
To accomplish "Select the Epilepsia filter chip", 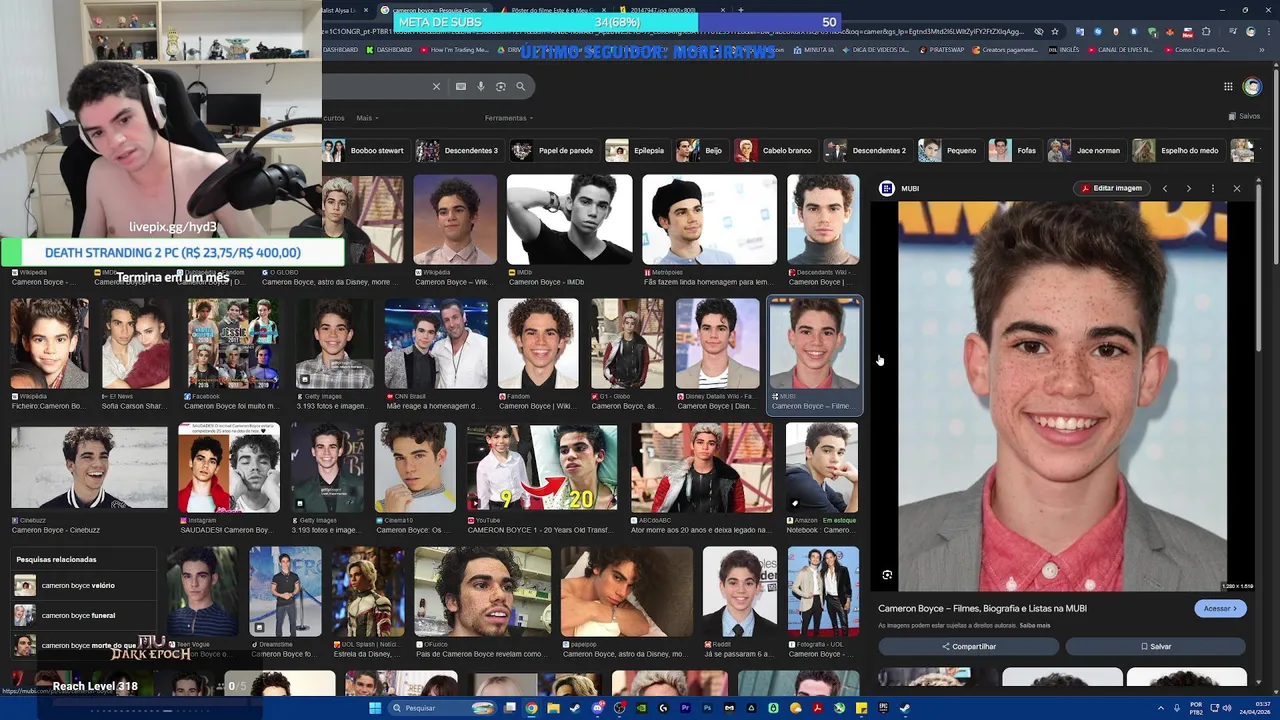I will 636,150.
